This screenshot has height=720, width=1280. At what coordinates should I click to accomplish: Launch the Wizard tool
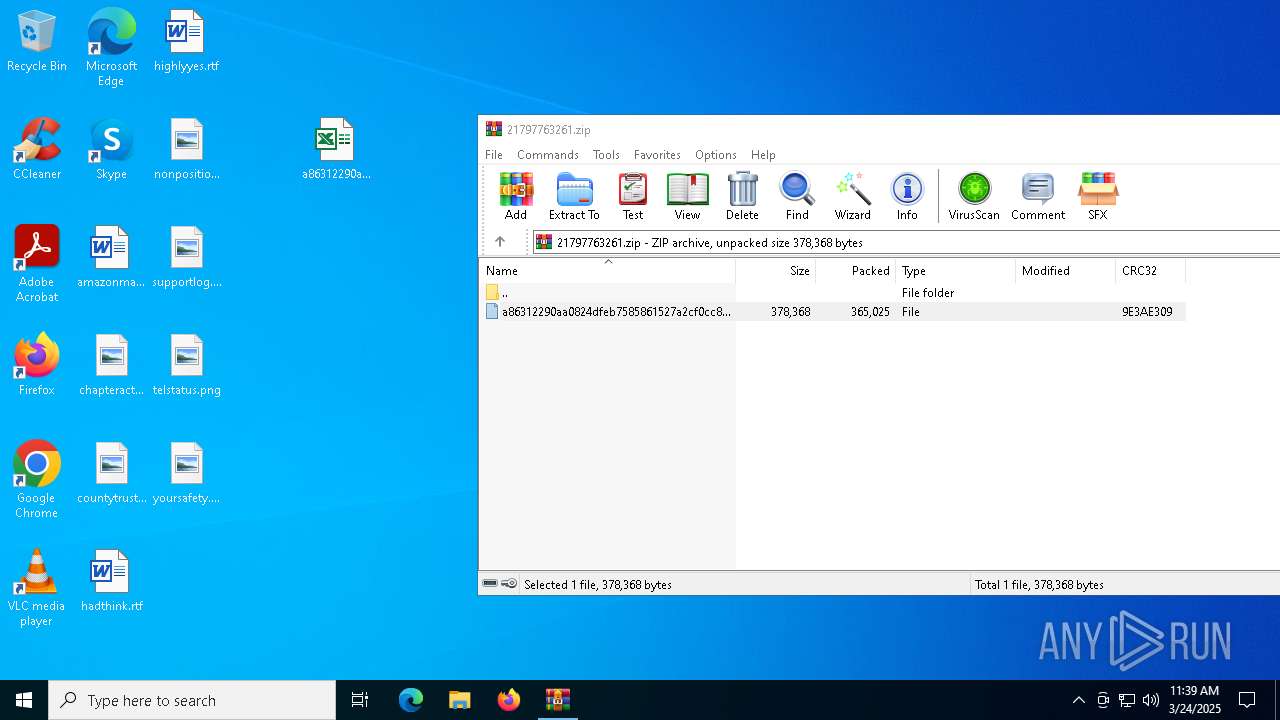(853, 196)
